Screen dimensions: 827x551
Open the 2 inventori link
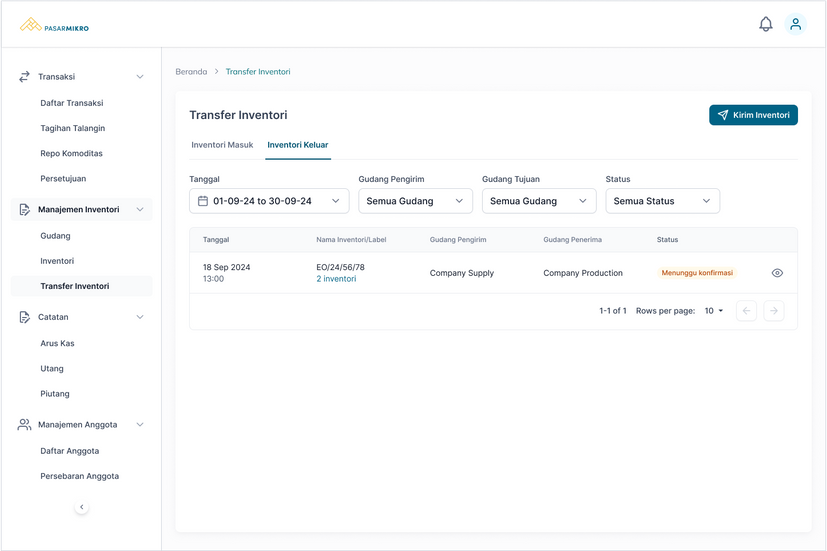click(x=336, y=279)
